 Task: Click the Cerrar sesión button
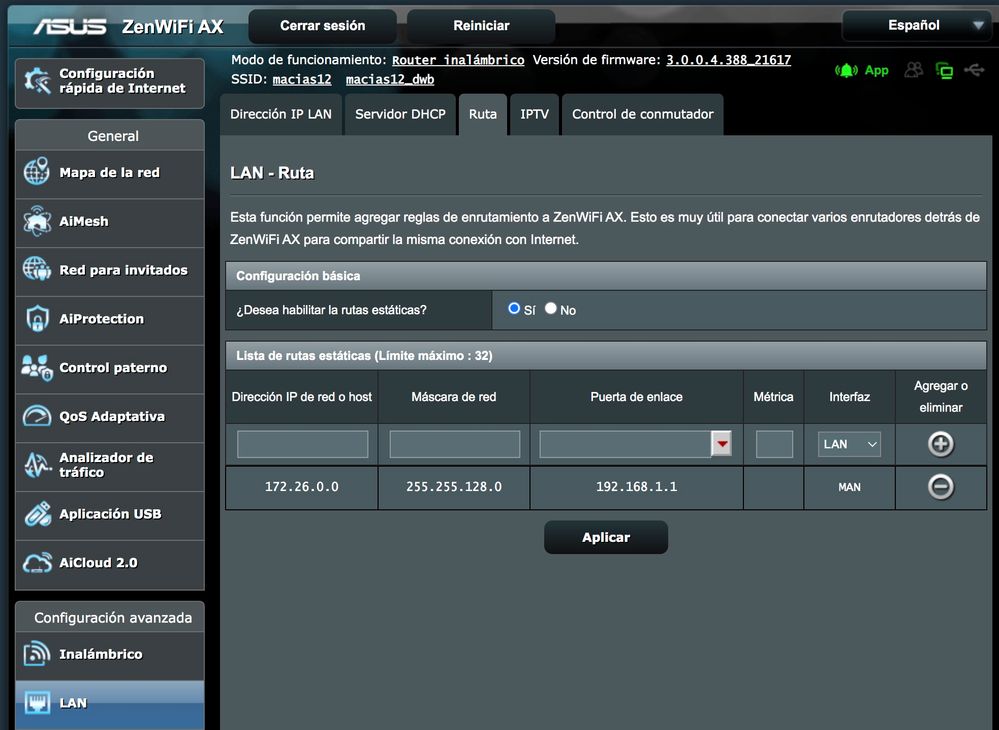pos(322,25)
